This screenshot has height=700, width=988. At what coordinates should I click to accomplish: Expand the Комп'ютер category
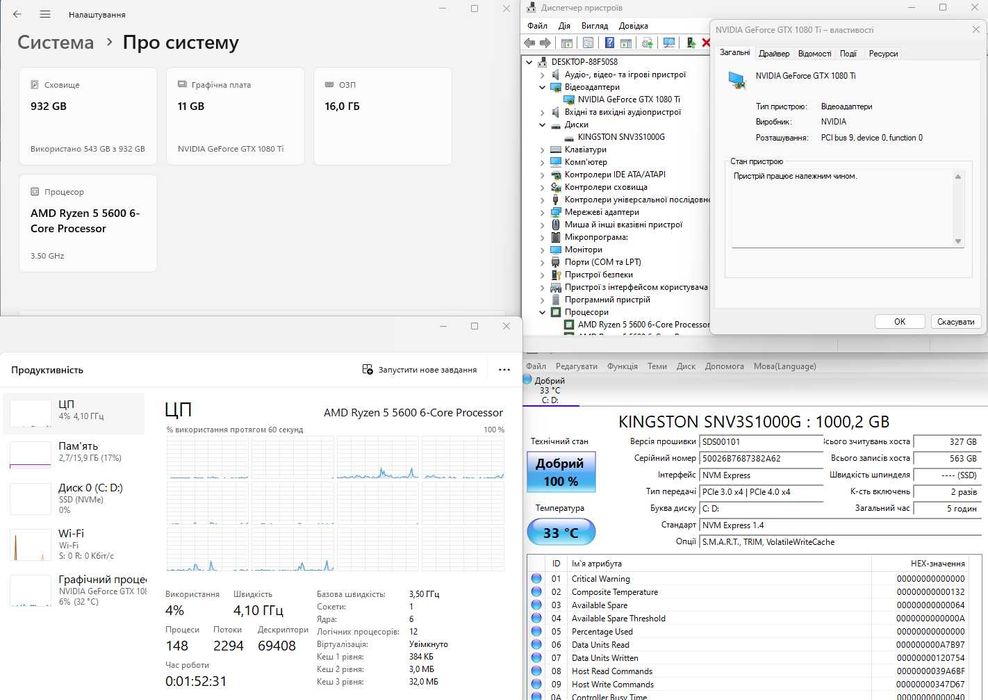coord(542,163)
